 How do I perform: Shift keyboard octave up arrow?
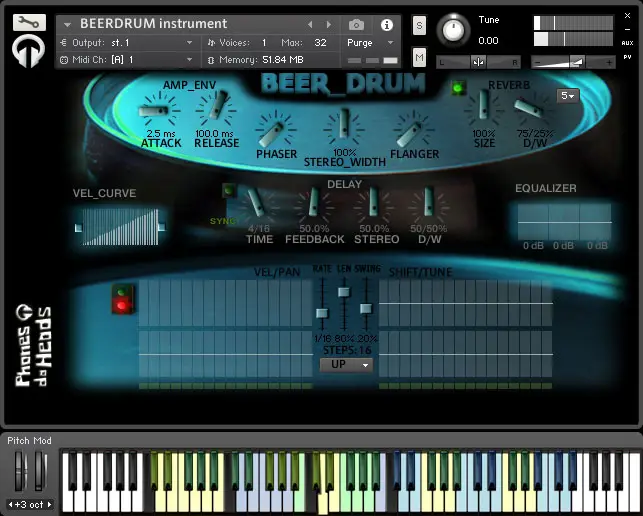pos(49,505)
